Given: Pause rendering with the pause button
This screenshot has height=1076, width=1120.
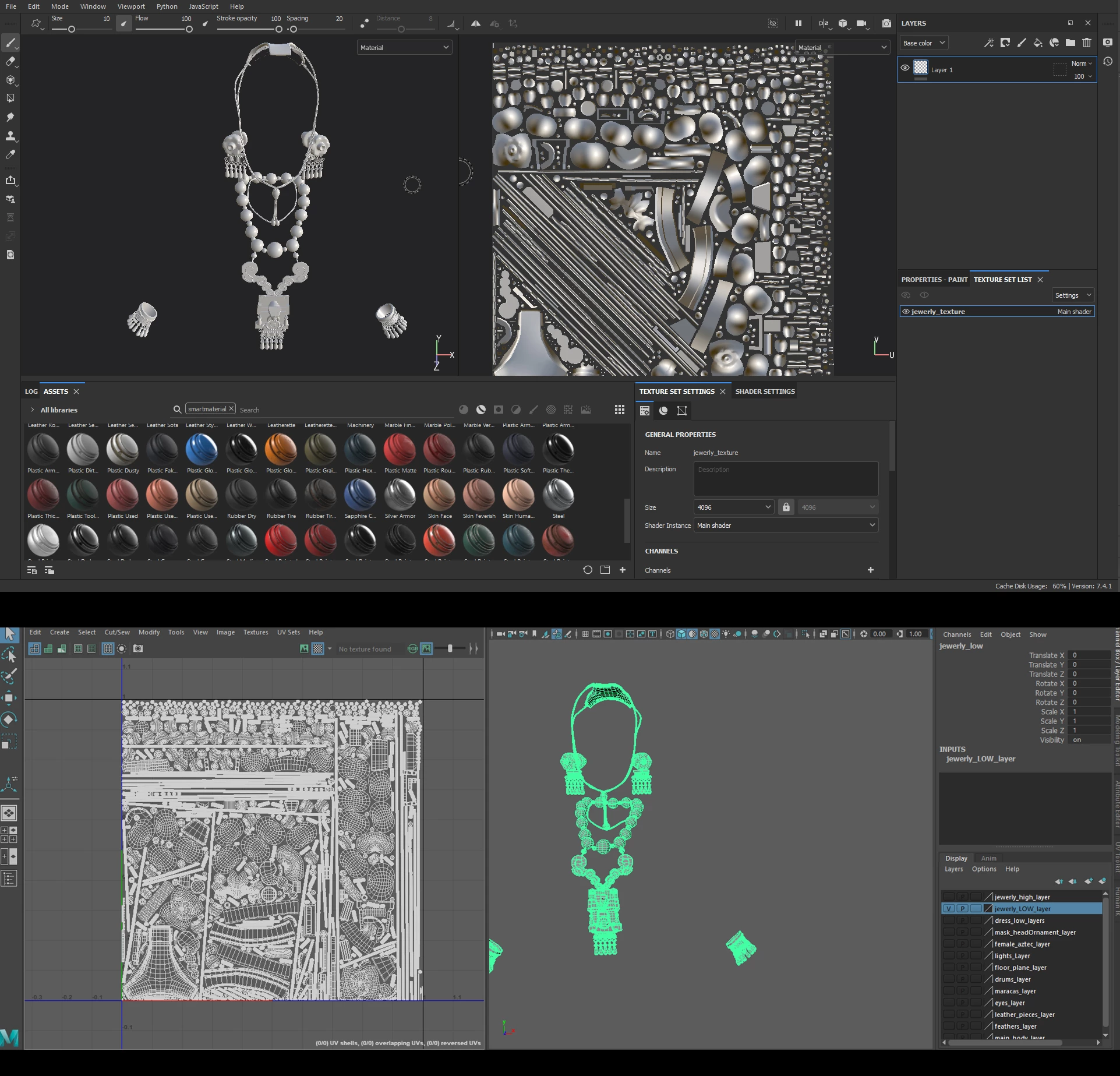Looking at the screenshot, I should pos(799,23).
